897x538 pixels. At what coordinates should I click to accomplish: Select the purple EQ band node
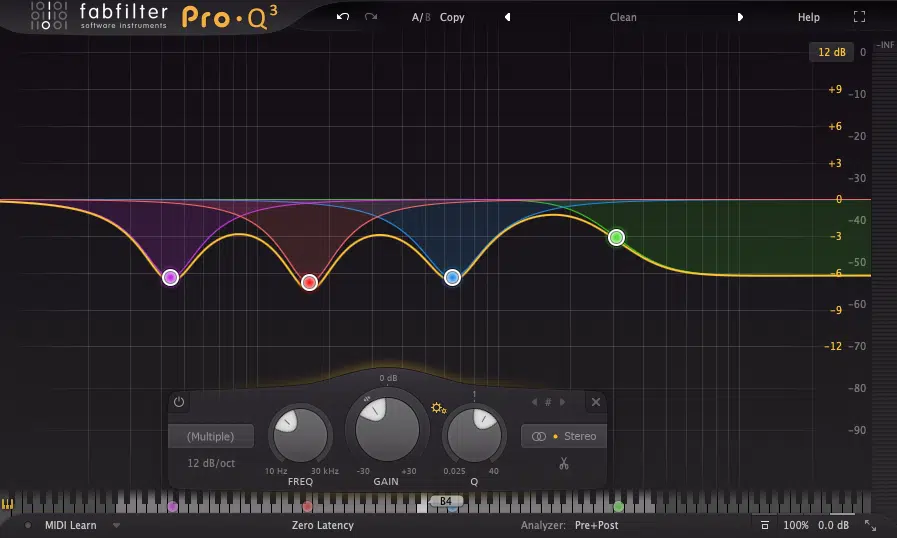[x=170, y=278]
